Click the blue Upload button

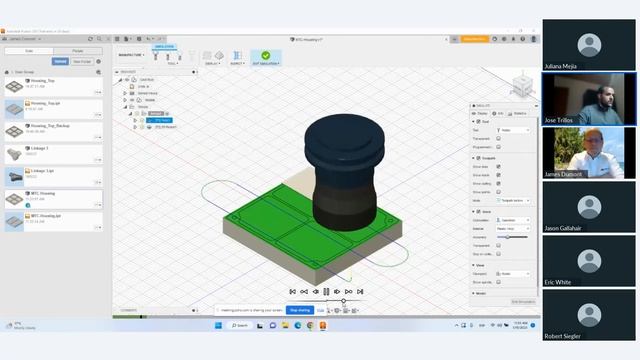(x=60, y=61)
